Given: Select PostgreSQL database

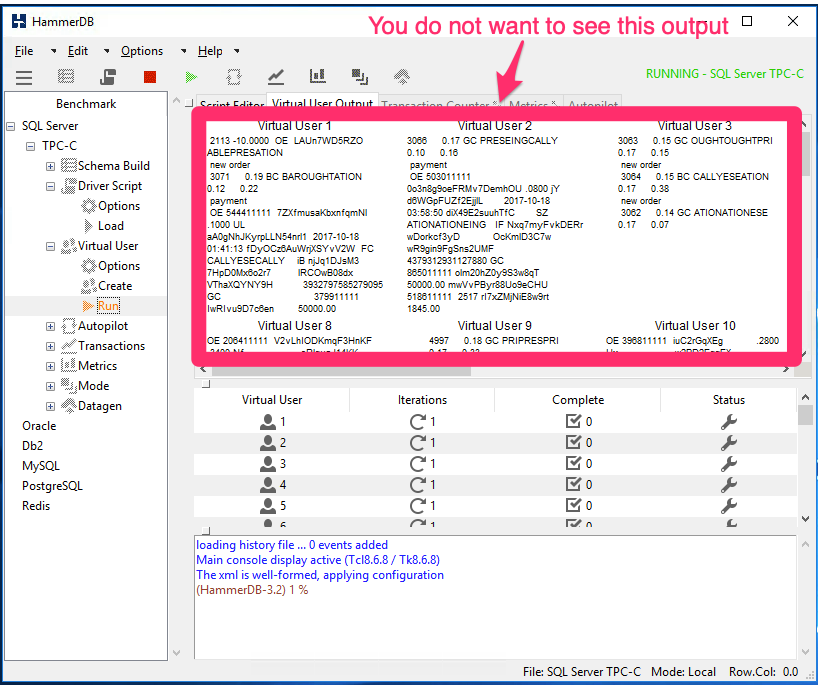Looking at the screenshot, I should pos(52,486).
